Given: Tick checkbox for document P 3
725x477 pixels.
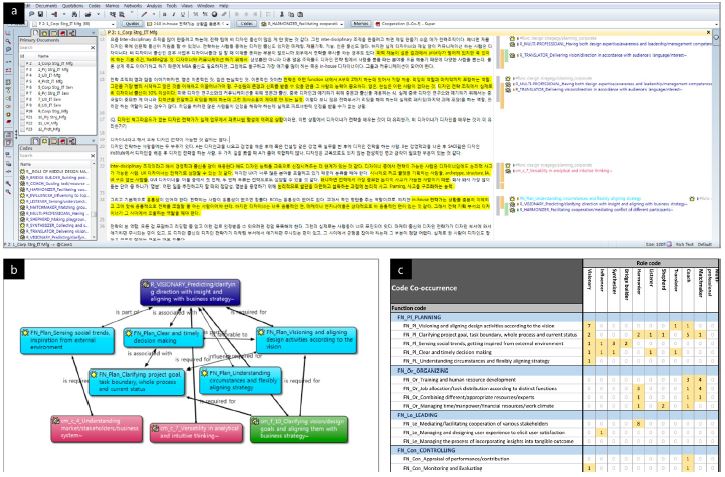Looking at the screenshot, I should pos(23,69).
